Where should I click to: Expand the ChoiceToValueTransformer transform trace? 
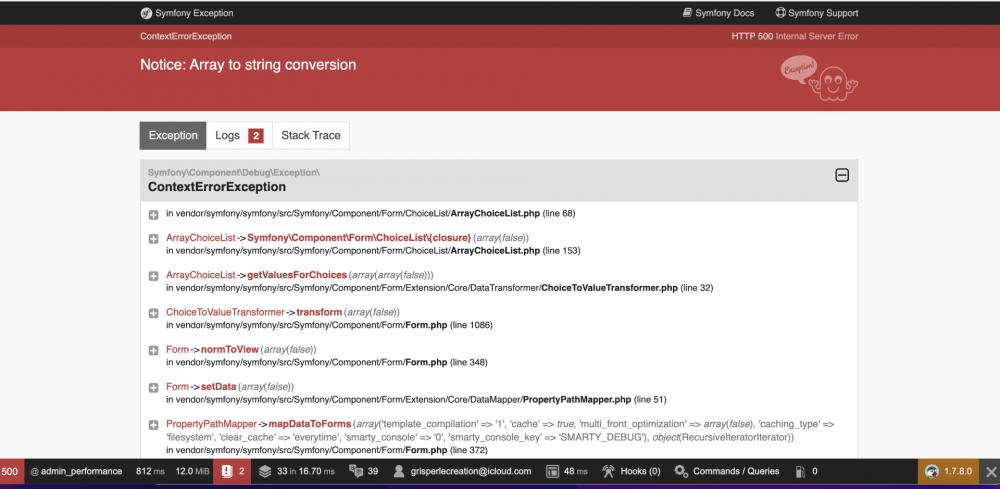pos(154,314)
